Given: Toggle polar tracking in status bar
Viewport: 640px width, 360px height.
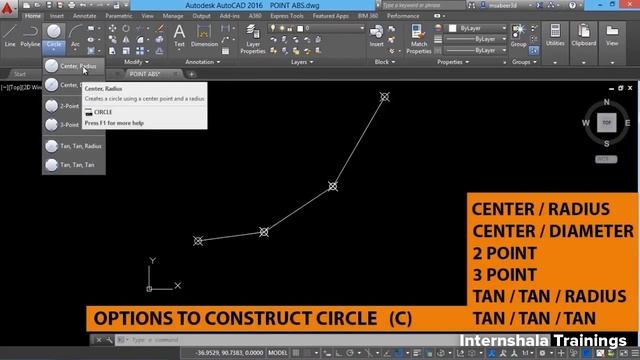Looking at the screenshot, I should coord(350,353).
